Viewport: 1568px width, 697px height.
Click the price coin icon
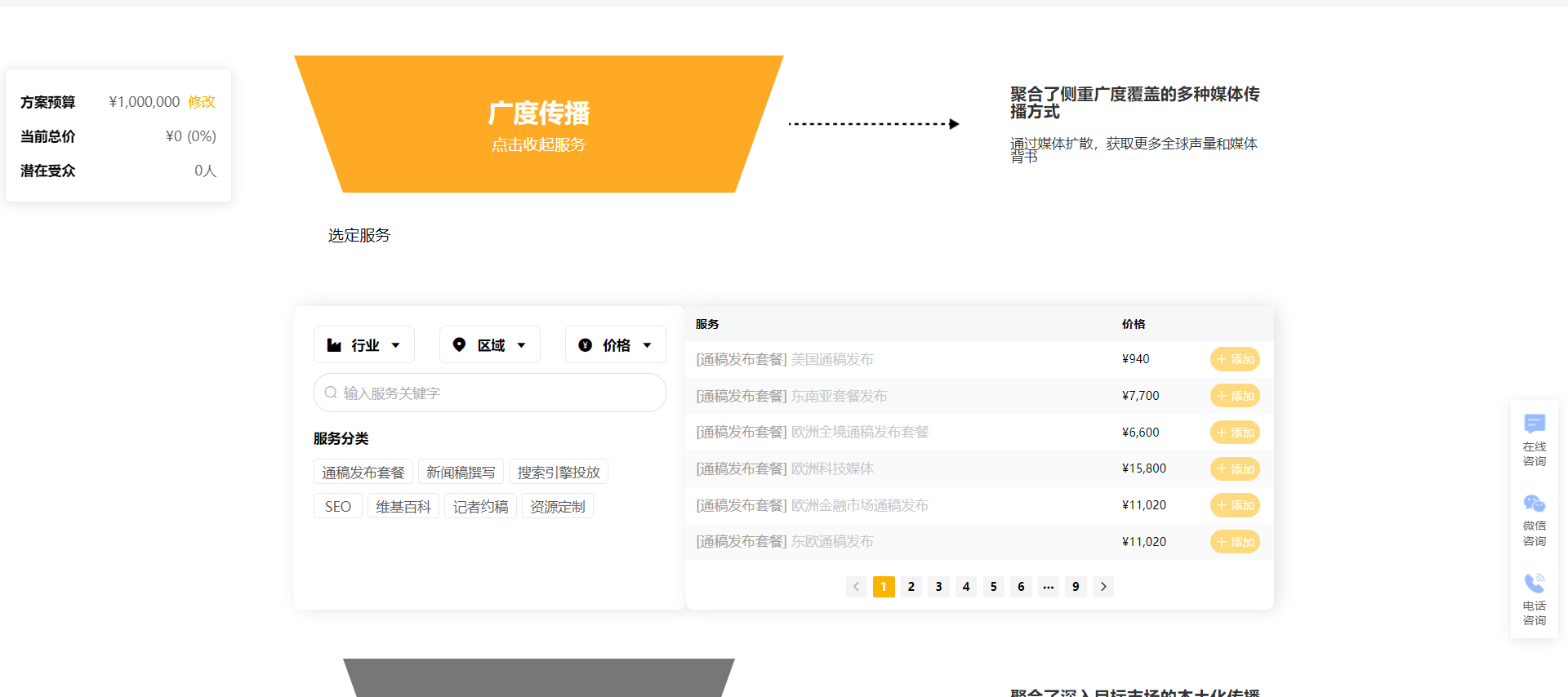(585, 345)
